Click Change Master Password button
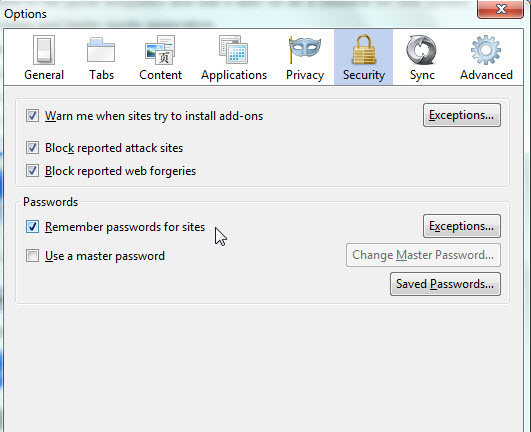Viewport: 531px width, 432px height. point(423,255)
